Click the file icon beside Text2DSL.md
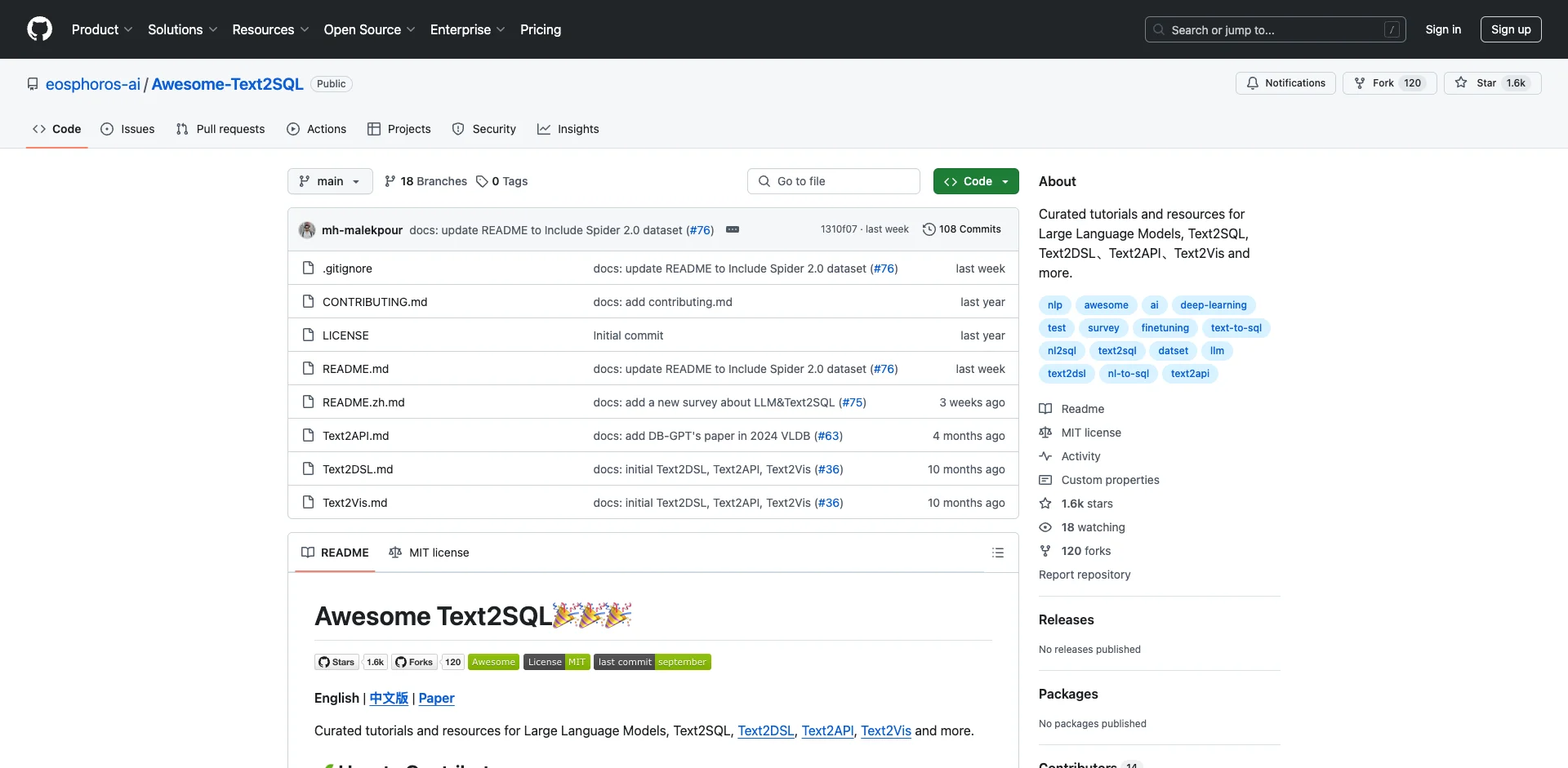The height and width of the screenshot is (768, 1568). (x=308, y=468)
